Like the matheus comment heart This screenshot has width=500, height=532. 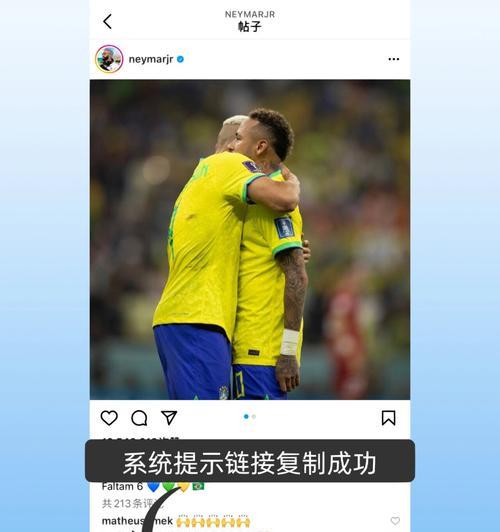395,521
